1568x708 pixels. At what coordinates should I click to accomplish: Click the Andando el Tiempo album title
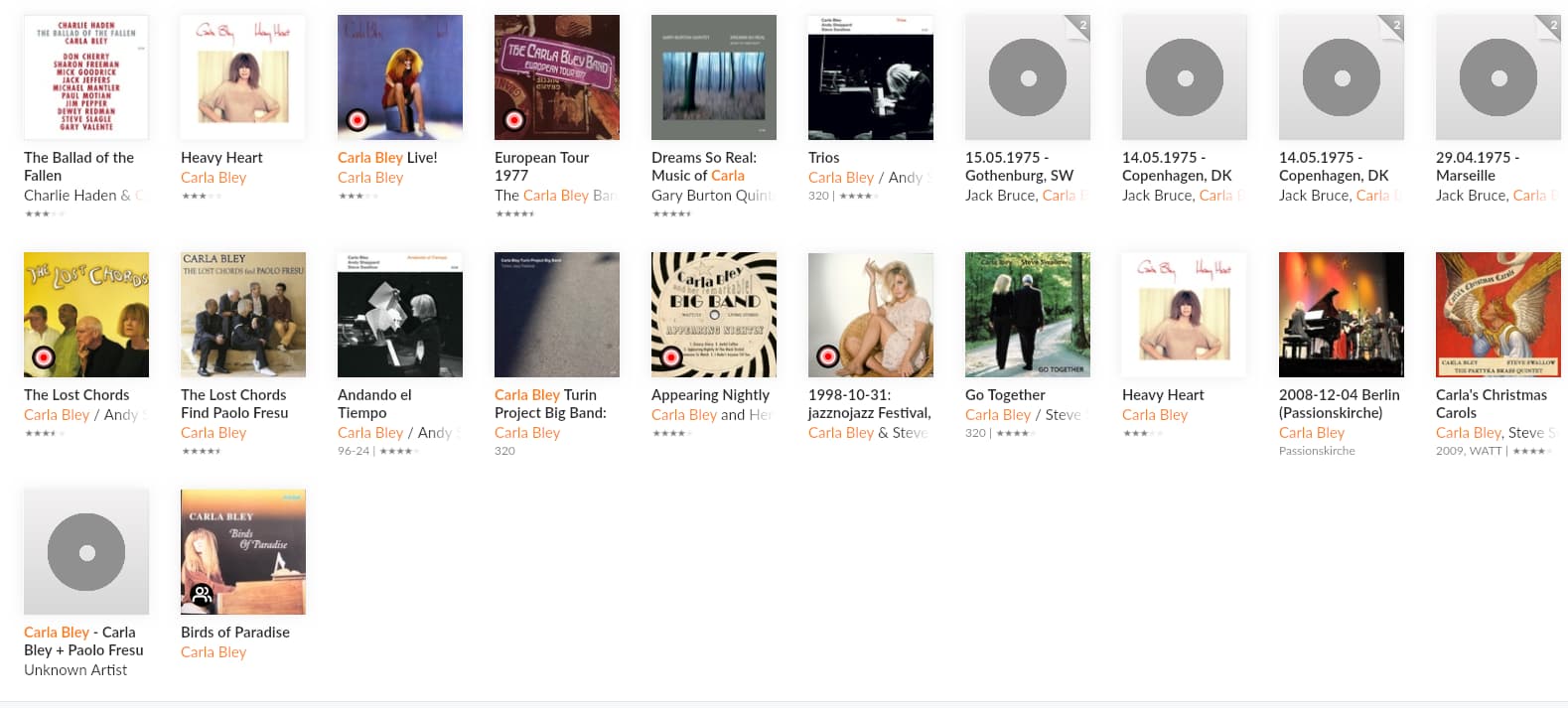click(374, 403)
